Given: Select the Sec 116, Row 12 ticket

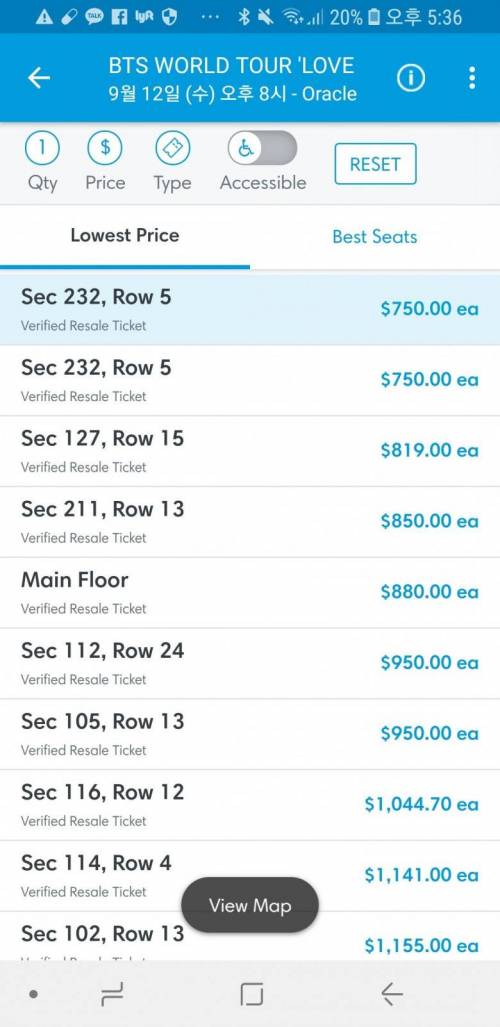Looking at the screenshot, I should (x=250, y=804).
